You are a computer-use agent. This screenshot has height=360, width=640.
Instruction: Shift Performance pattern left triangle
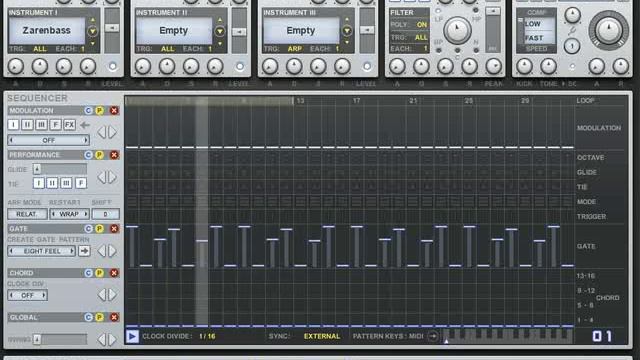pyautogui.click(x=101, y=177)
